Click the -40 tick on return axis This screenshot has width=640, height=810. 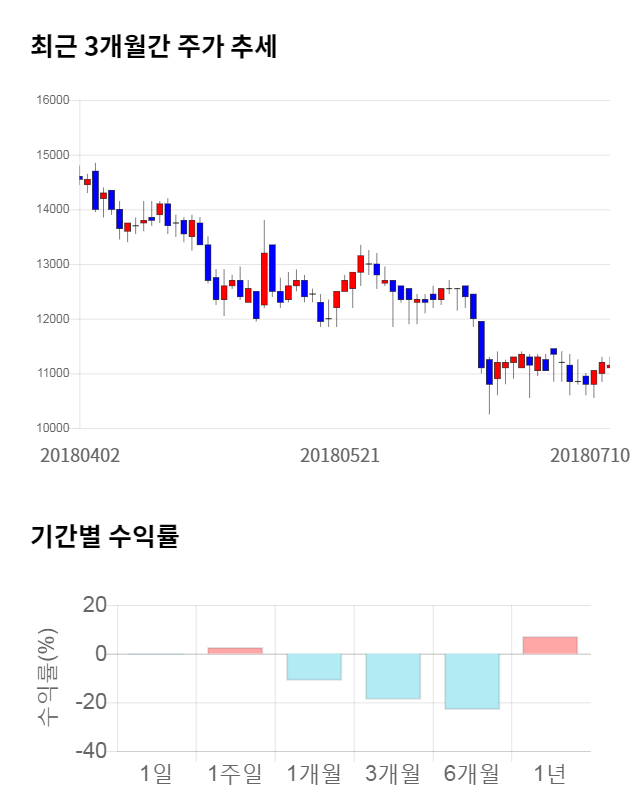[92, 751]
